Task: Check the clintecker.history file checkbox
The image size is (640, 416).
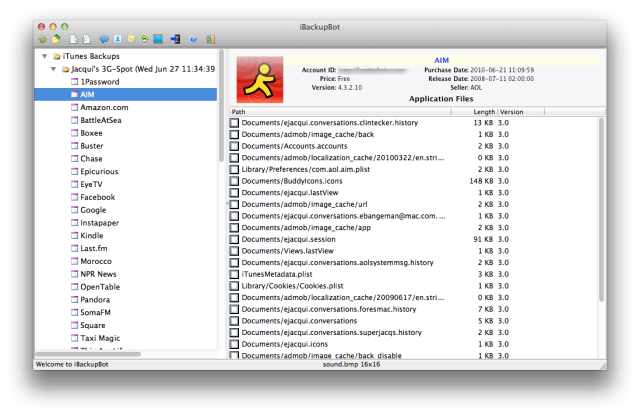Action: click(234, 123)
